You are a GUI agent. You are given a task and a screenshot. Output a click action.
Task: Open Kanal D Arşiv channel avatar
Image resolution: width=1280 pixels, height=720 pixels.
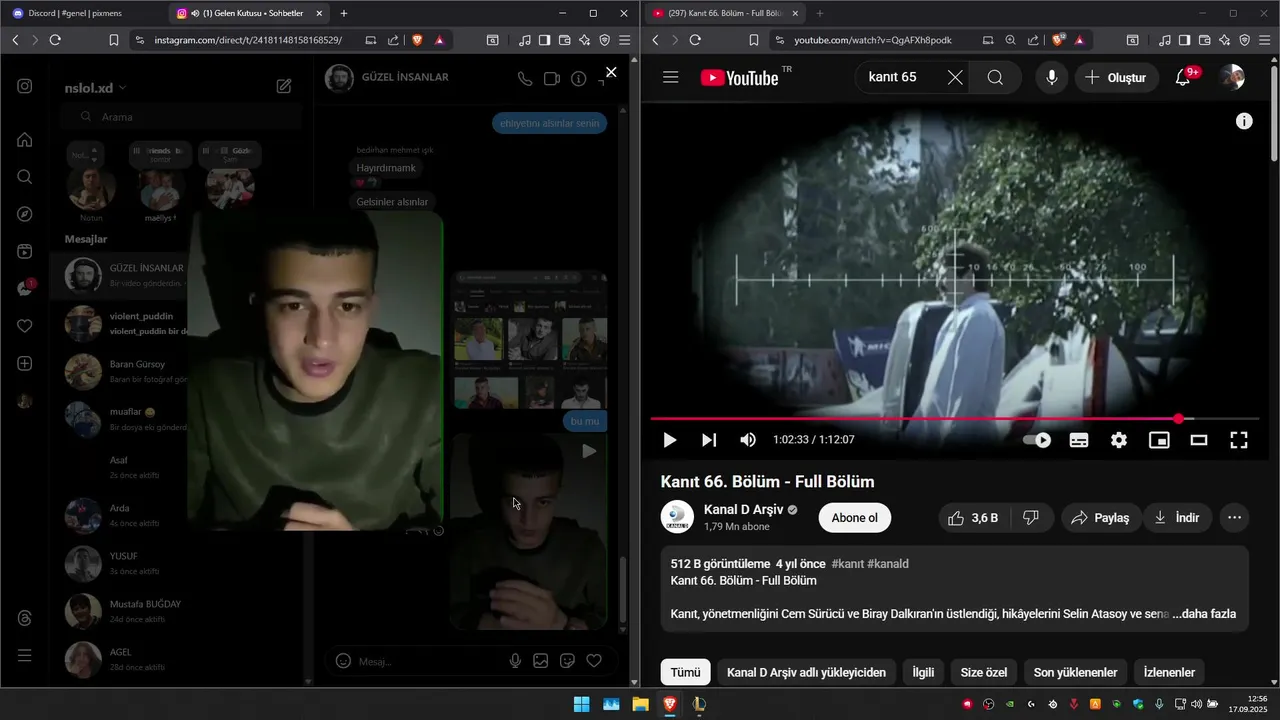coord(677,517)
